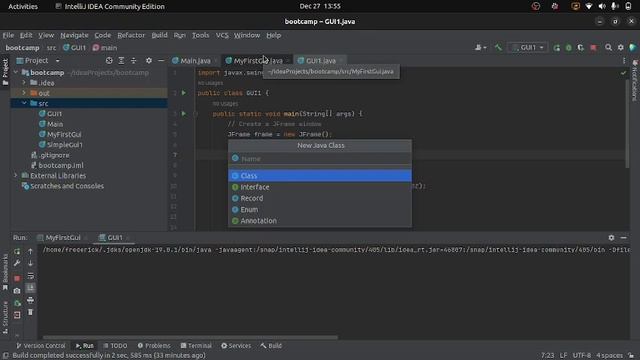
Task: Toggle the Bookmarks side panel button
Action: pos(5,272)
